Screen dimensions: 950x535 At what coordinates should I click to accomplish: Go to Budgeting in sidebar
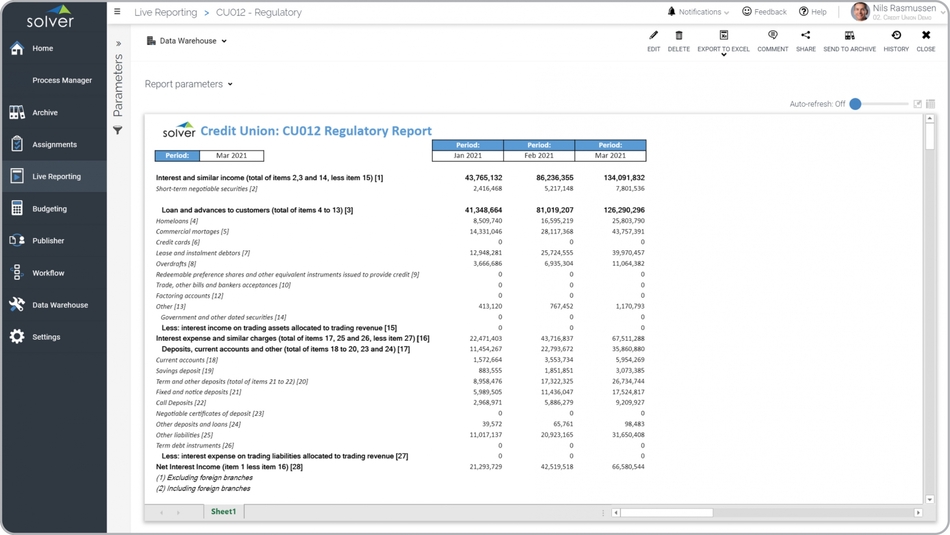[49, 209]
